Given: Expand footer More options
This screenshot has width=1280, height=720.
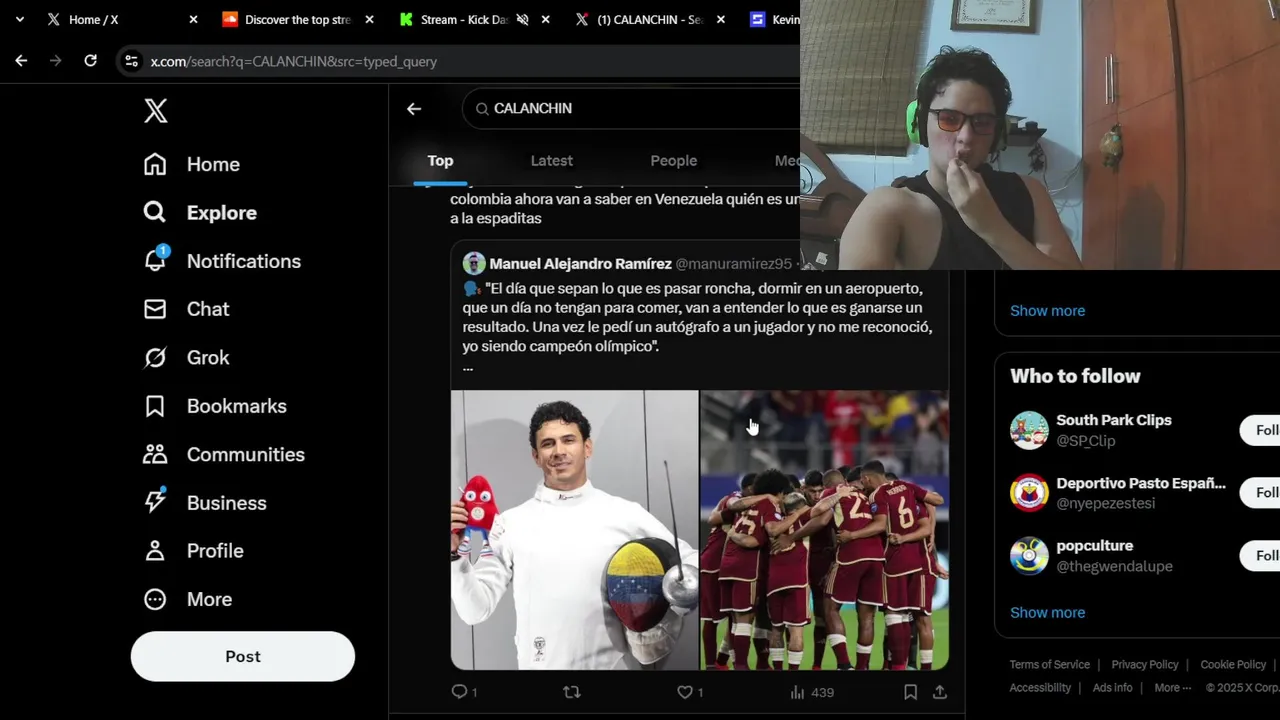Looking at the screenshot, I should pos(1173,688).
